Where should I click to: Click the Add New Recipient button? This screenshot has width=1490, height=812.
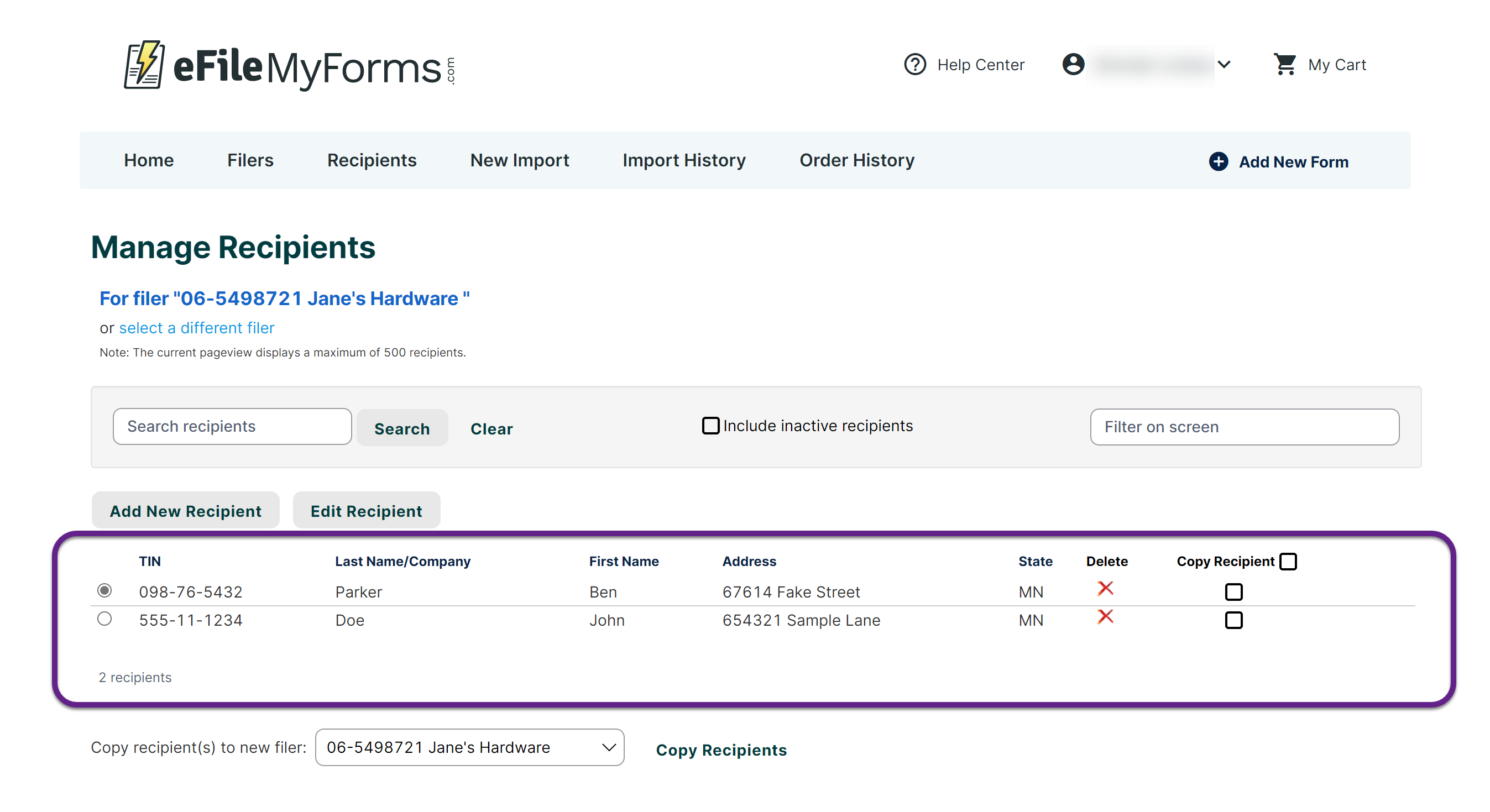[185, 511]
